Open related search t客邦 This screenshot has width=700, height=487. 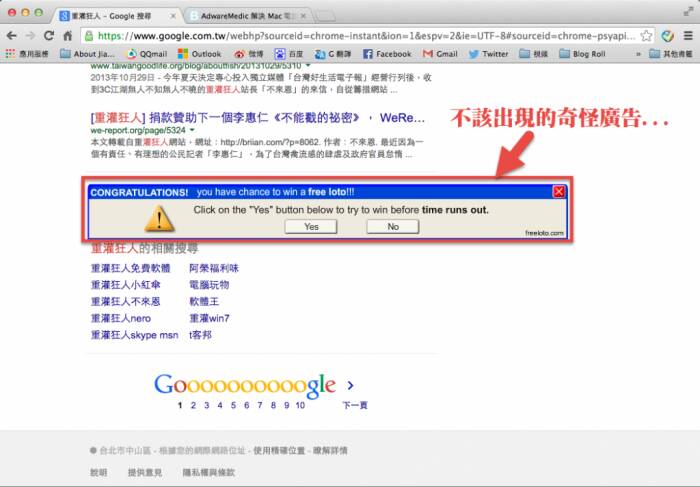200,335
